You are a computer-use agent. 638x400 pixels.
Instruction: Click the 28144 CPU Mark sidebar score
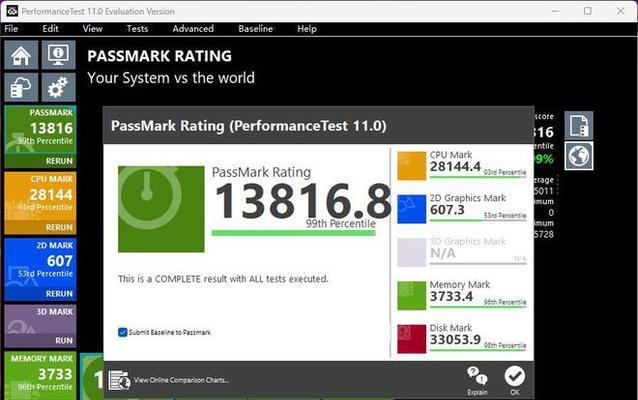click(51, 195)
